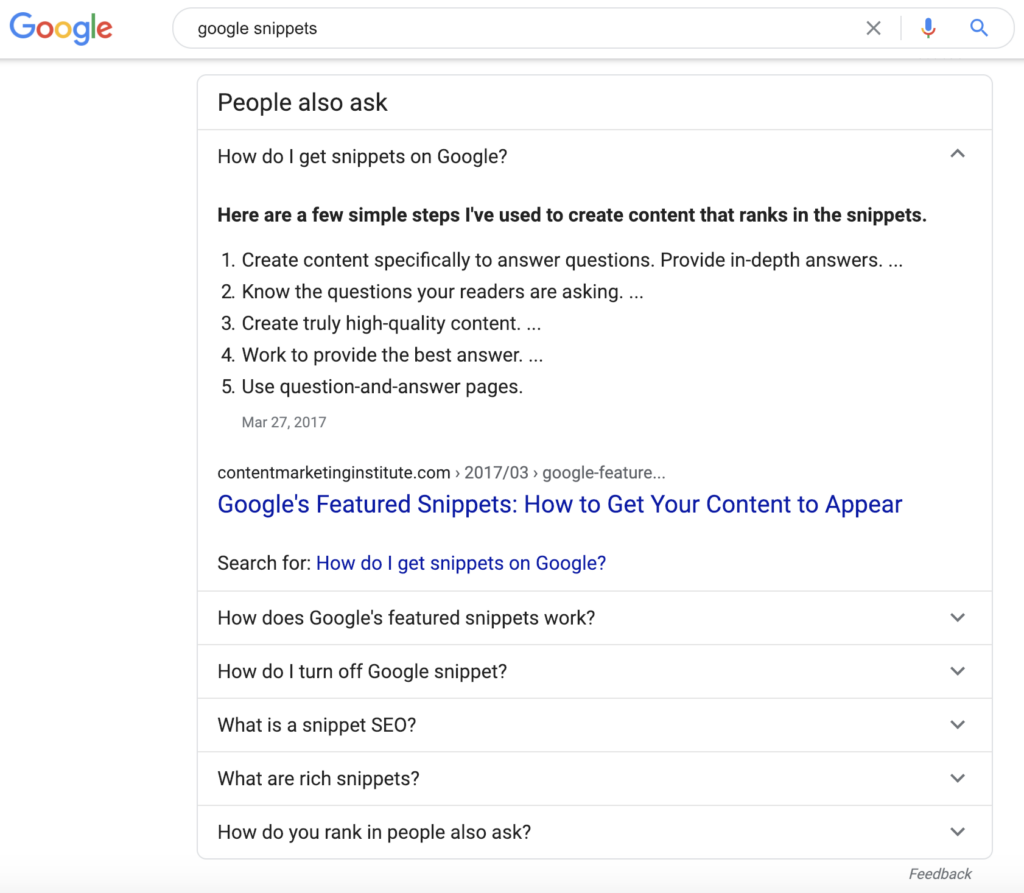Click chevron beside featured snippets work question
1024x893 pixels.
pos(957,618)
